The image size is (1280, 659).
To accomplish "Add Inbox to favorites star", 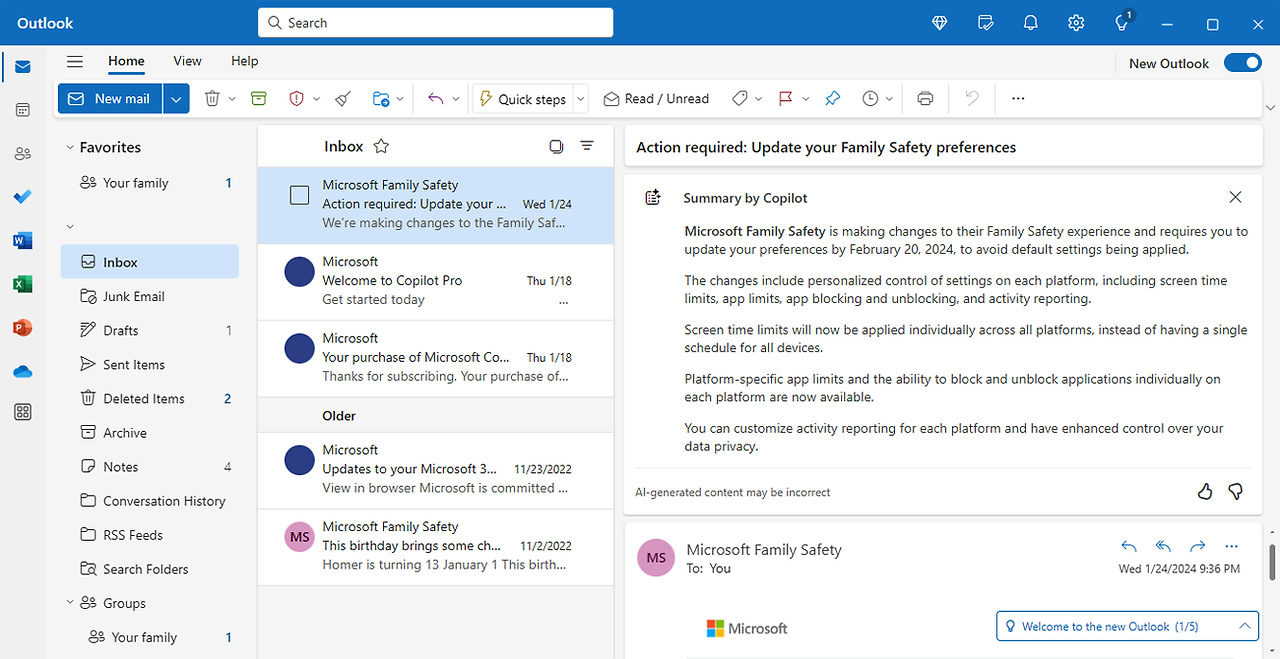I will (x=381, y=146).
